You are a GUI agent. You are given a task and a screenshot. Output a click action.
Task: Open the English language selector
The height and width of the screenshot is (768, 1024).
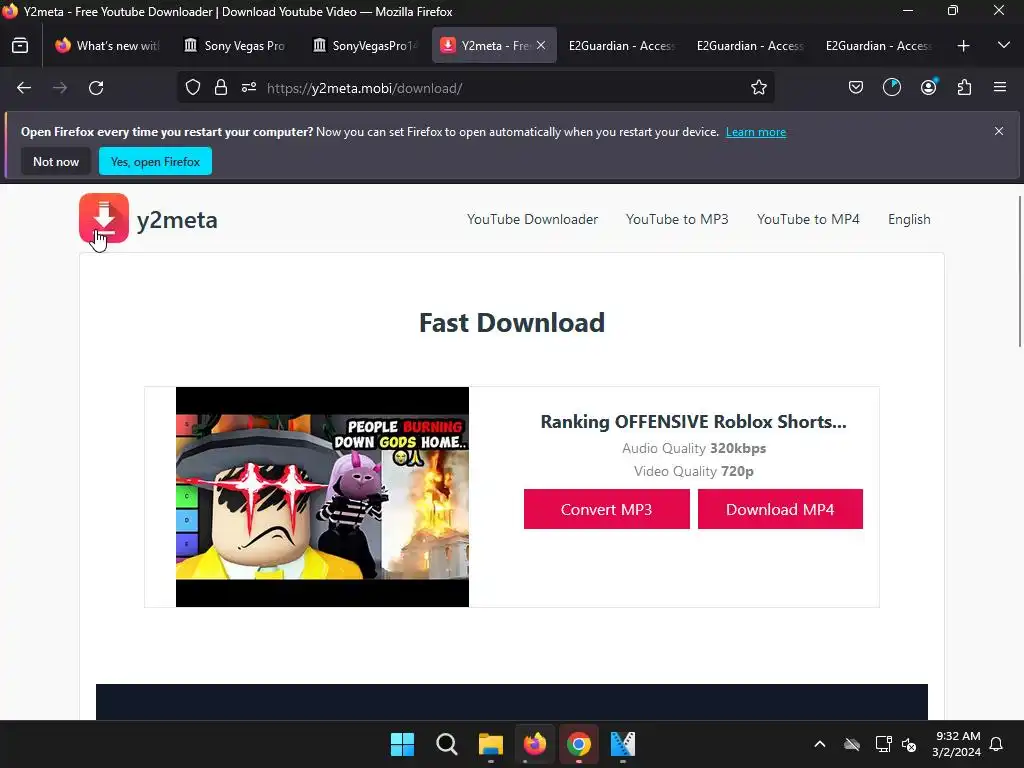tap(909, 219)
